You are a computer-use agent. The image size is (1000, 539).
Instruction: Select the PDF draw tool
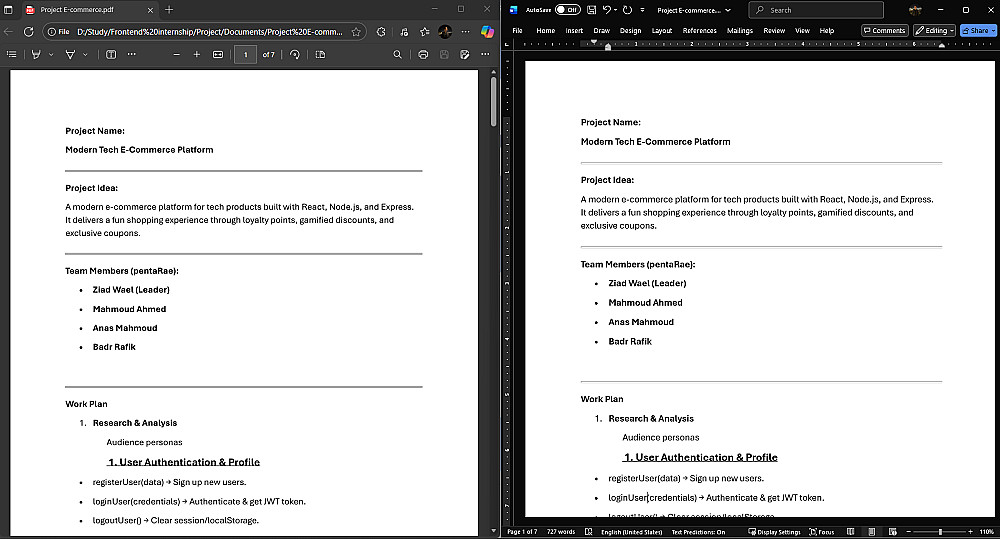(70, 55)
